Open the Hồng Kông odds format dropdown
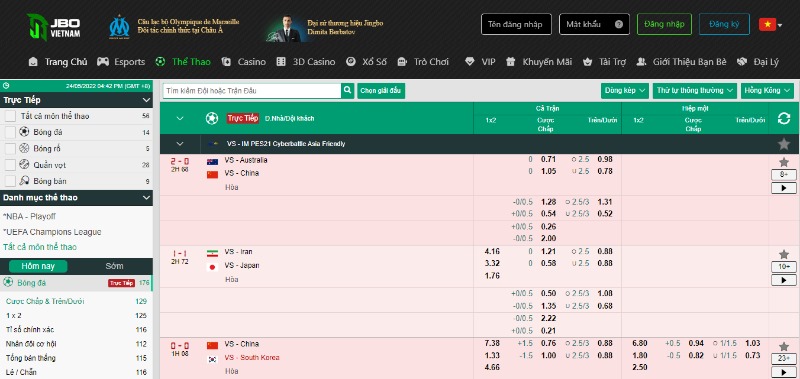 pyautogui.click(x=767, y=91)
